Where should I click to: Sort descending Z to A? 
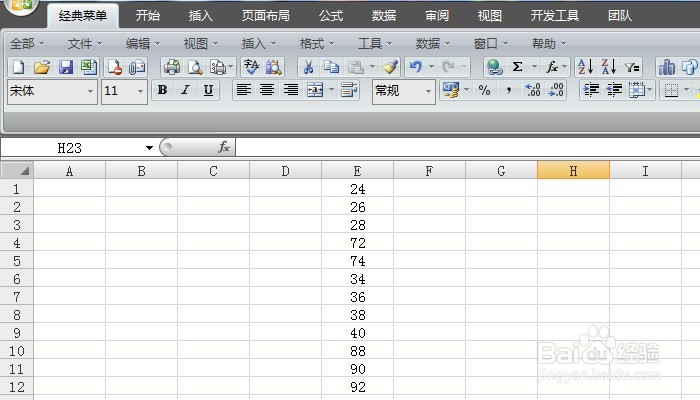[x=608, y=67]
